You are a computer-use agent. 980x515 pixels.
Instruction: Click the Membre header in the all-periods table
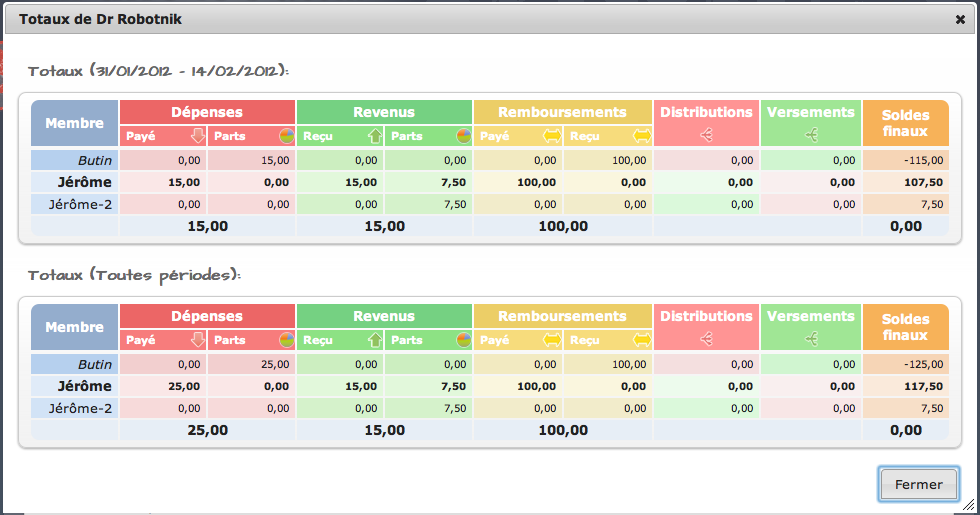pos(75,327)
